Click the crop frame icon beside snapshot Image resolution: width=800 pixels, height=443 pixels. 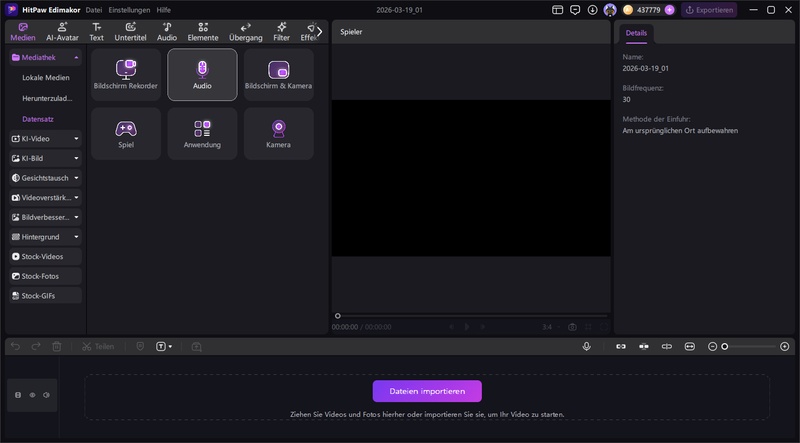[x=588, y=327]
